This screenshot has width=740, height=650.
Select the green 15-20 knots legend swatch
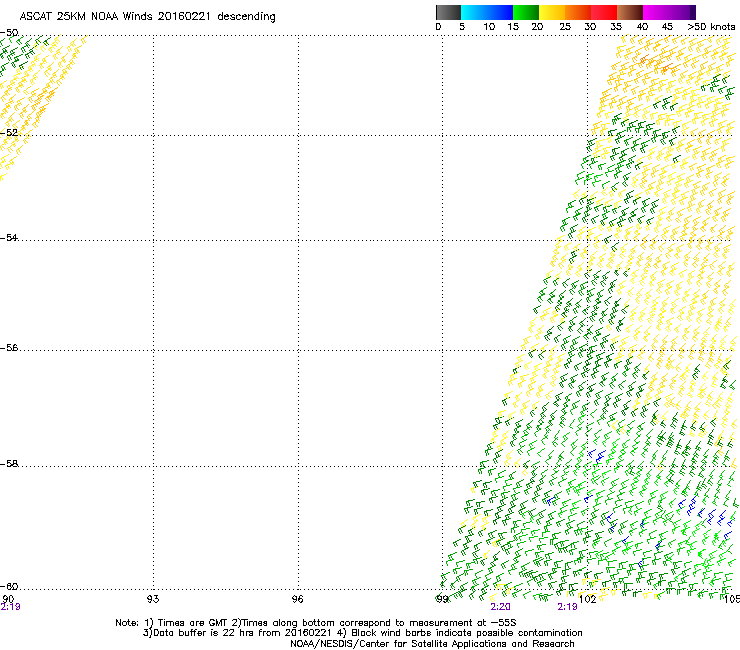pos(526,12)
